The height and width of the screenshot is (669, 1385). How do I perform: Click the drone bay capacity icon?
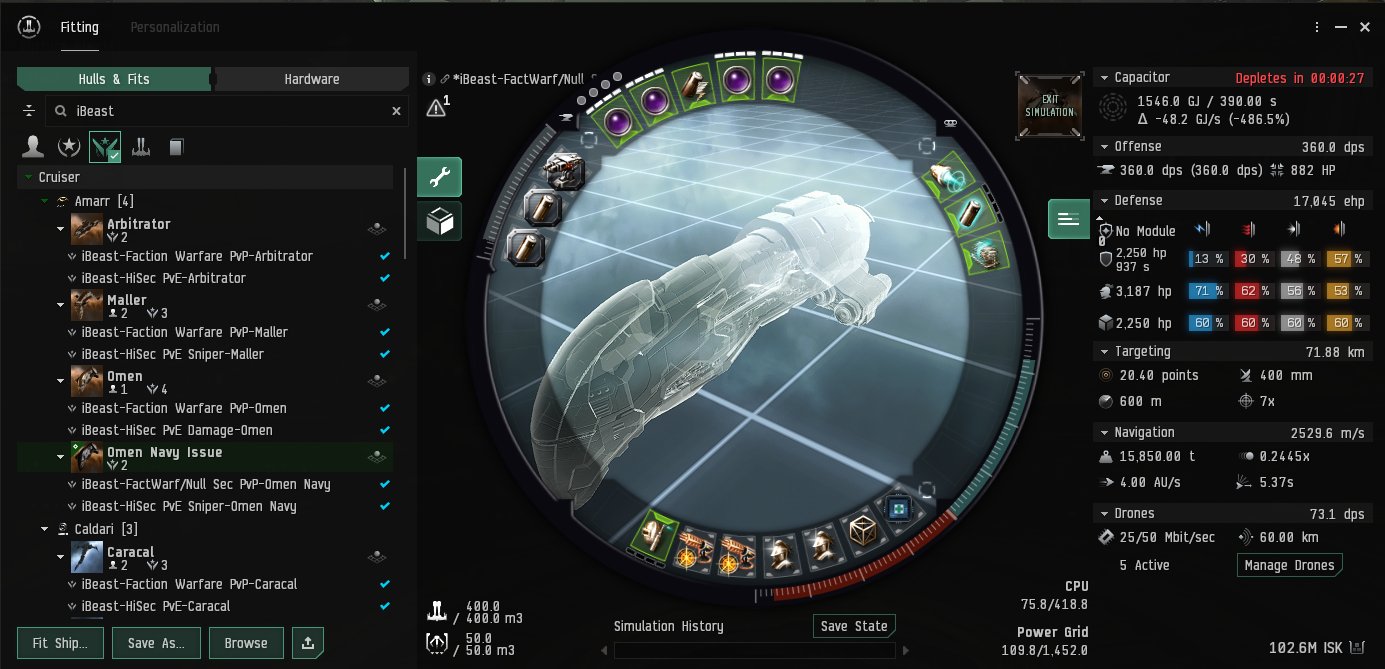click(x=437, y=643)
